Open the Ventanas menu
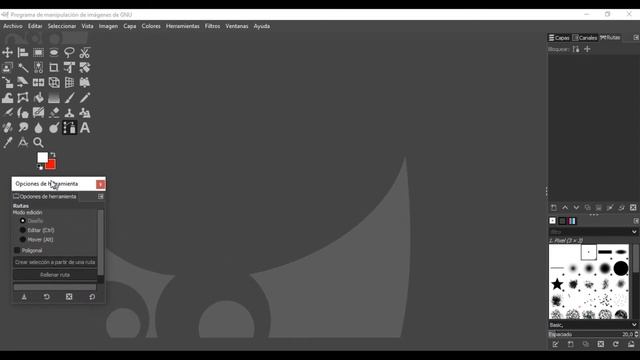 [237, 26]
